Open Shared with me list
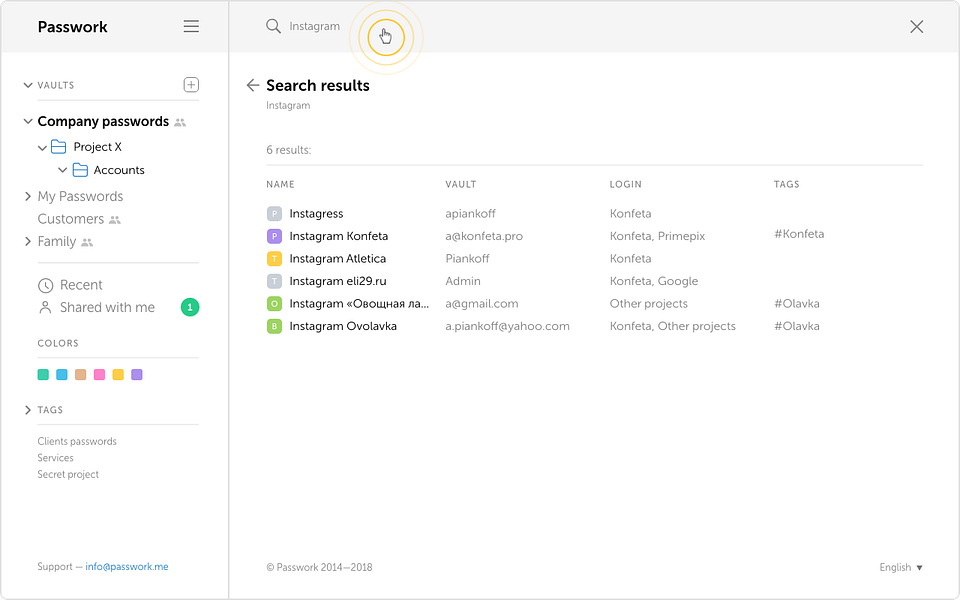Screen dimensions: 960x600 (x=107, y=307)
